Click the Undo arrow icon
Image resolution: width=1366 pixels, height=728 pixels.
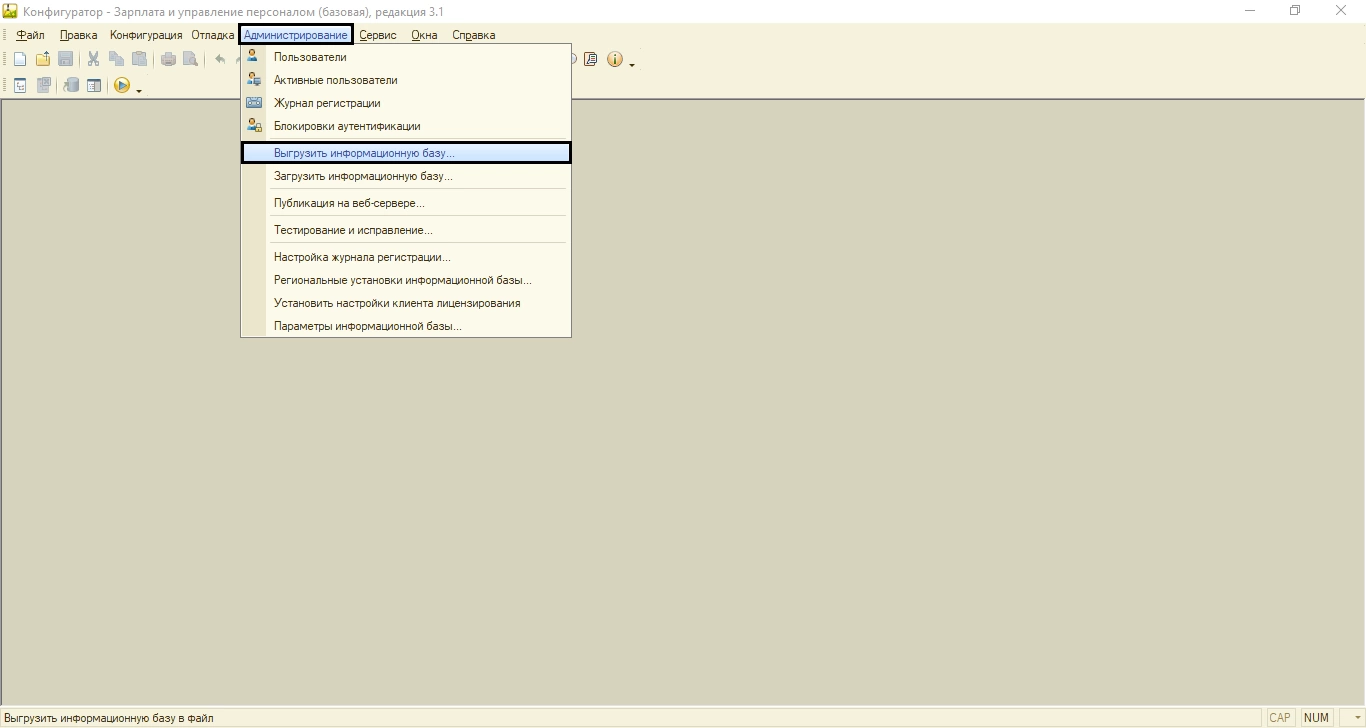tap(220, 60)
